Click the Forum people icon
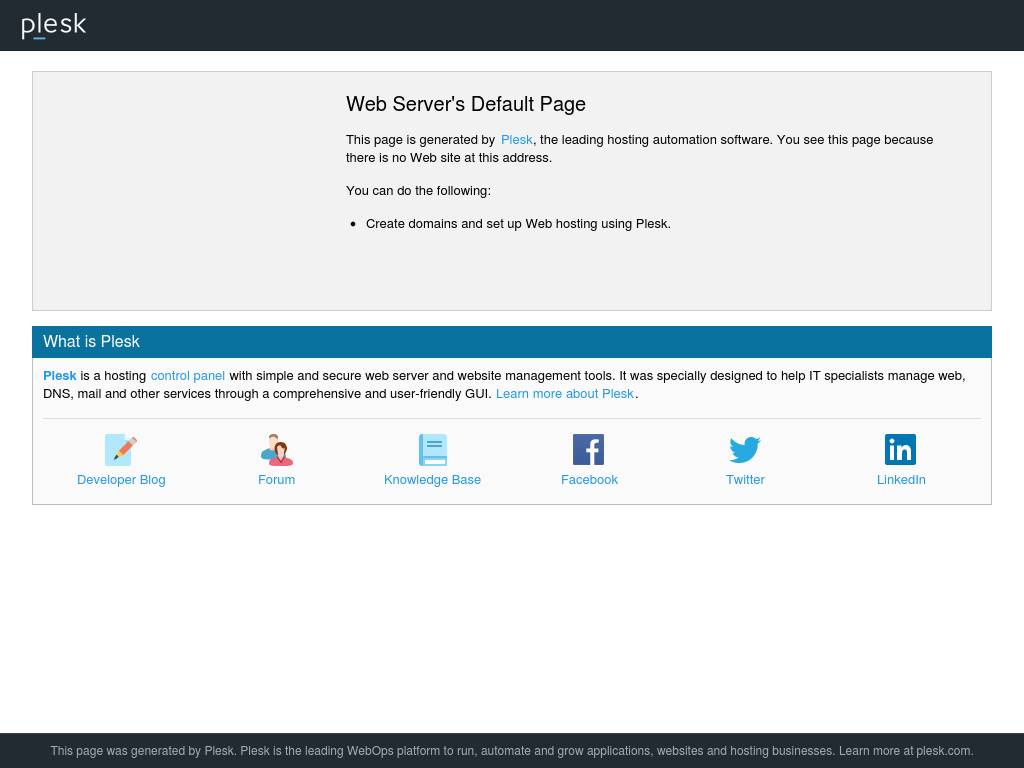Viewport: 1024px width, 768px height. tap(277, 450)
